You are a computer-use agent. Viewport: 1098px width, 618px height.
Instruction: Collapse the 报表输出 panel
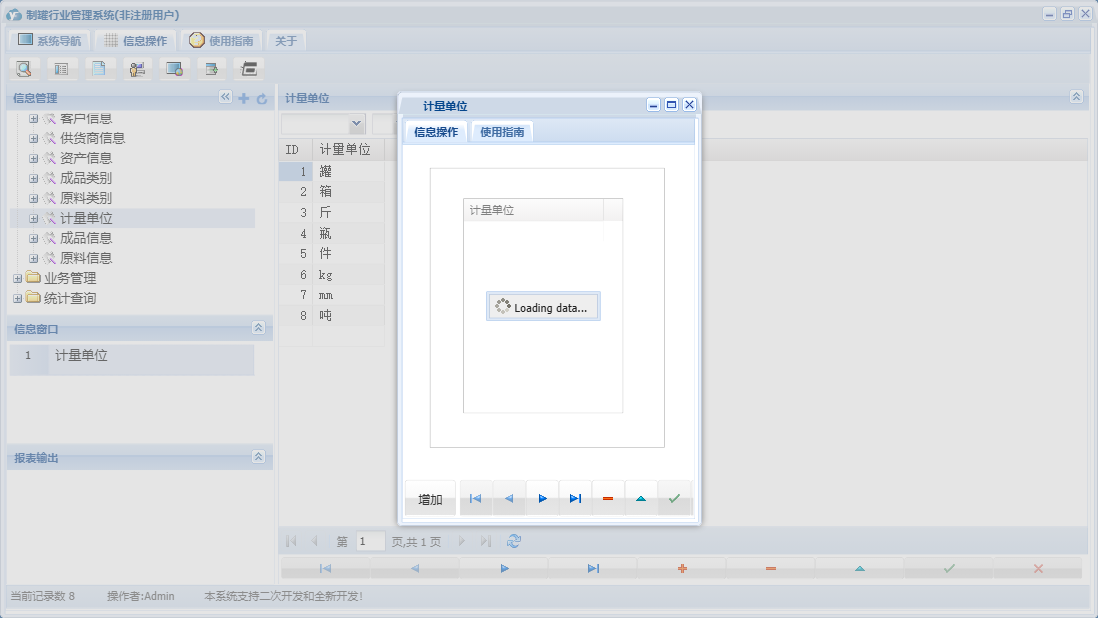[258, 456]
